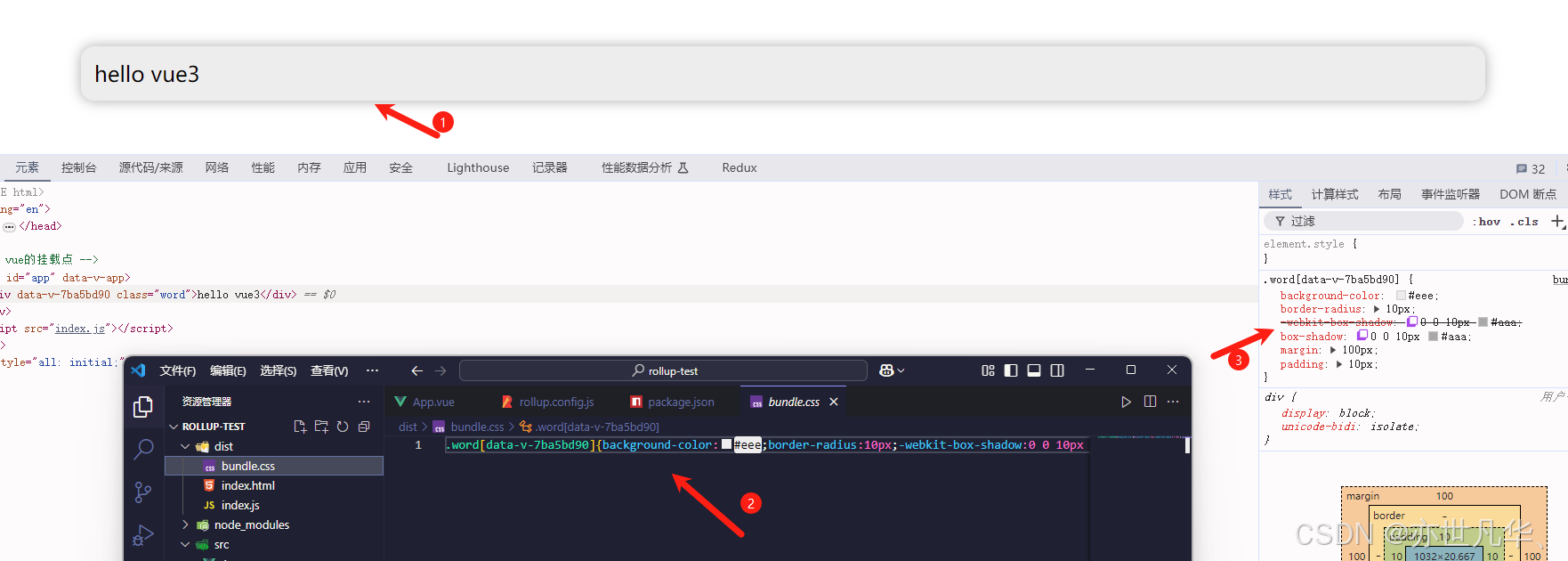Select the DevTools 性能 tab
The image size is (1568, 561).
263,167
